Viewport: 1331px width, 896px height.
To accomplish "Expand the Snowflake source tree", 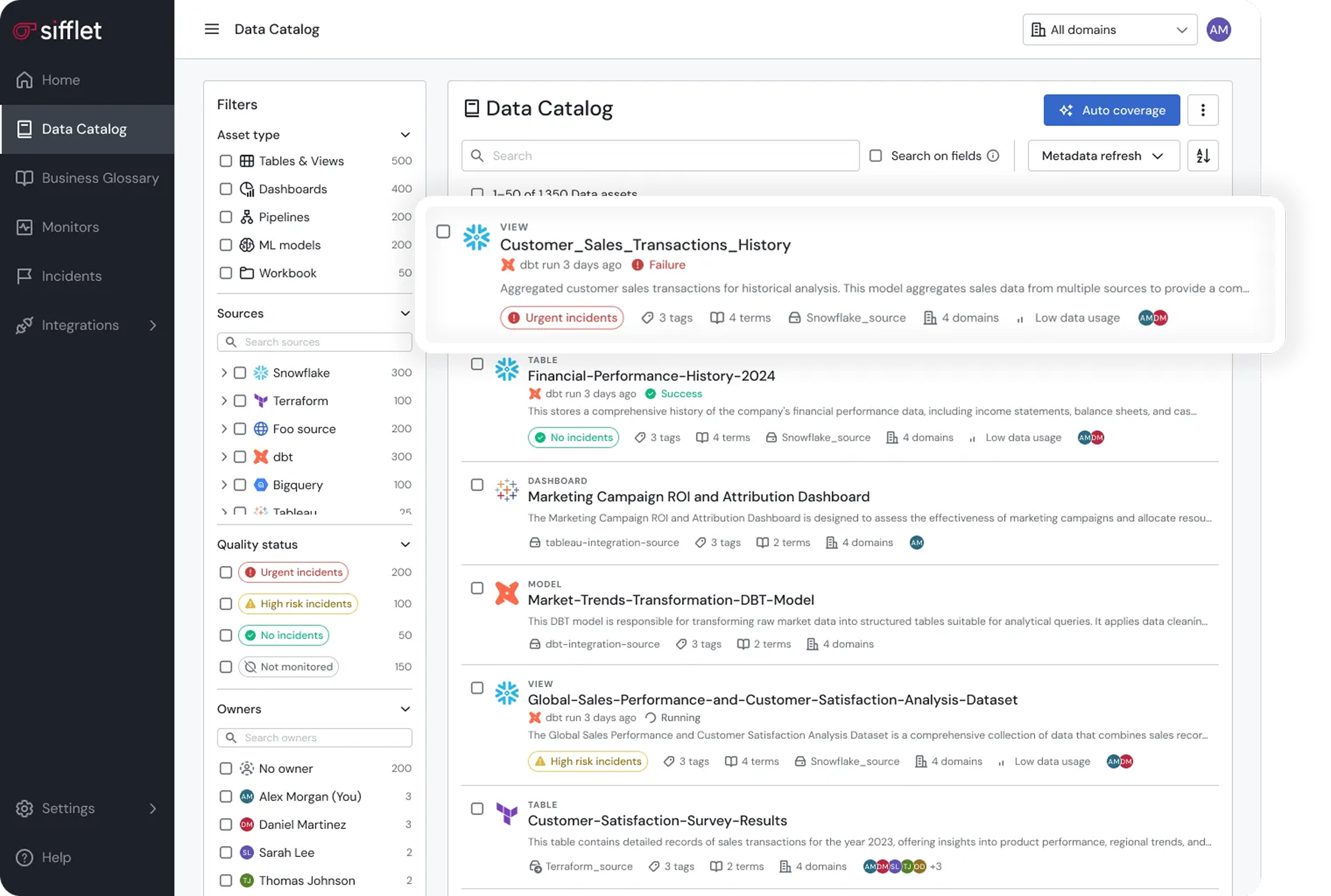I will click(224, 373).
